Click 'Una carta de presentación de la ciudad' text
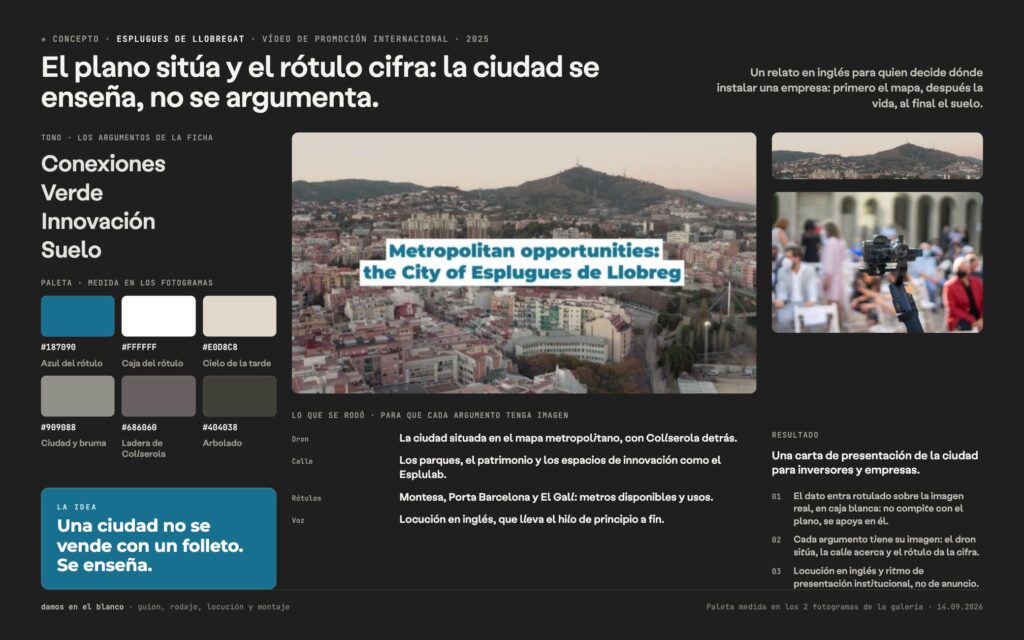 (875, 463)
